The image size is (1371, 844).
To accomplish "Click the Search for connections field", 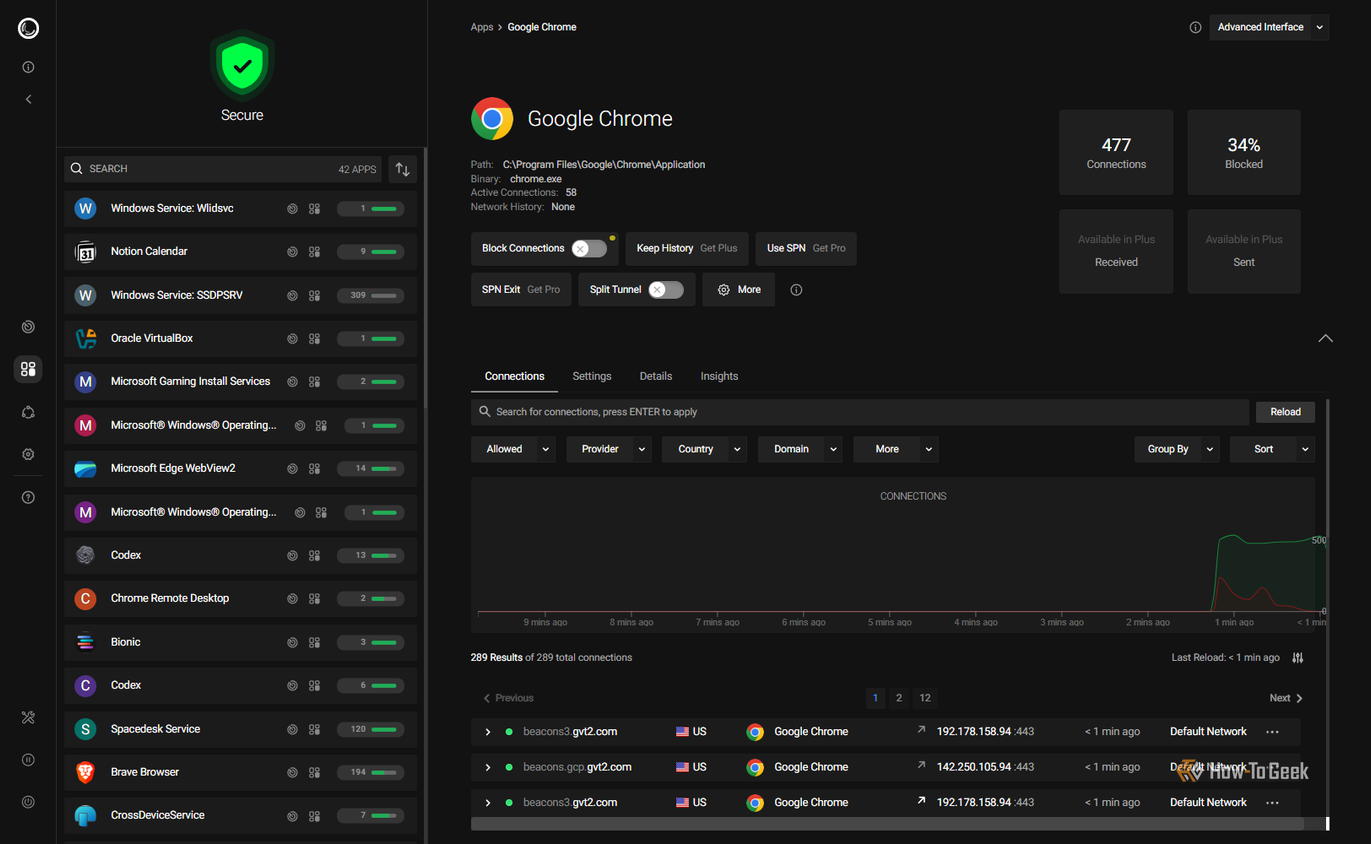I will [860, 412].
